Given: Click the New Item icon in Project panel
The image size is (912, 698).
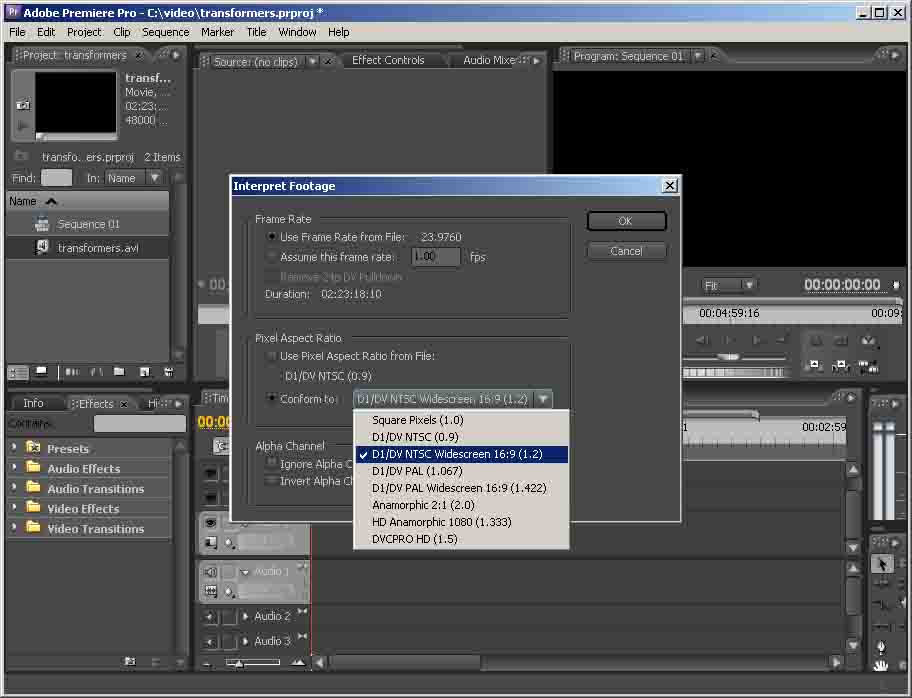Looking at the screenshot, I should (x=145, y=372).
